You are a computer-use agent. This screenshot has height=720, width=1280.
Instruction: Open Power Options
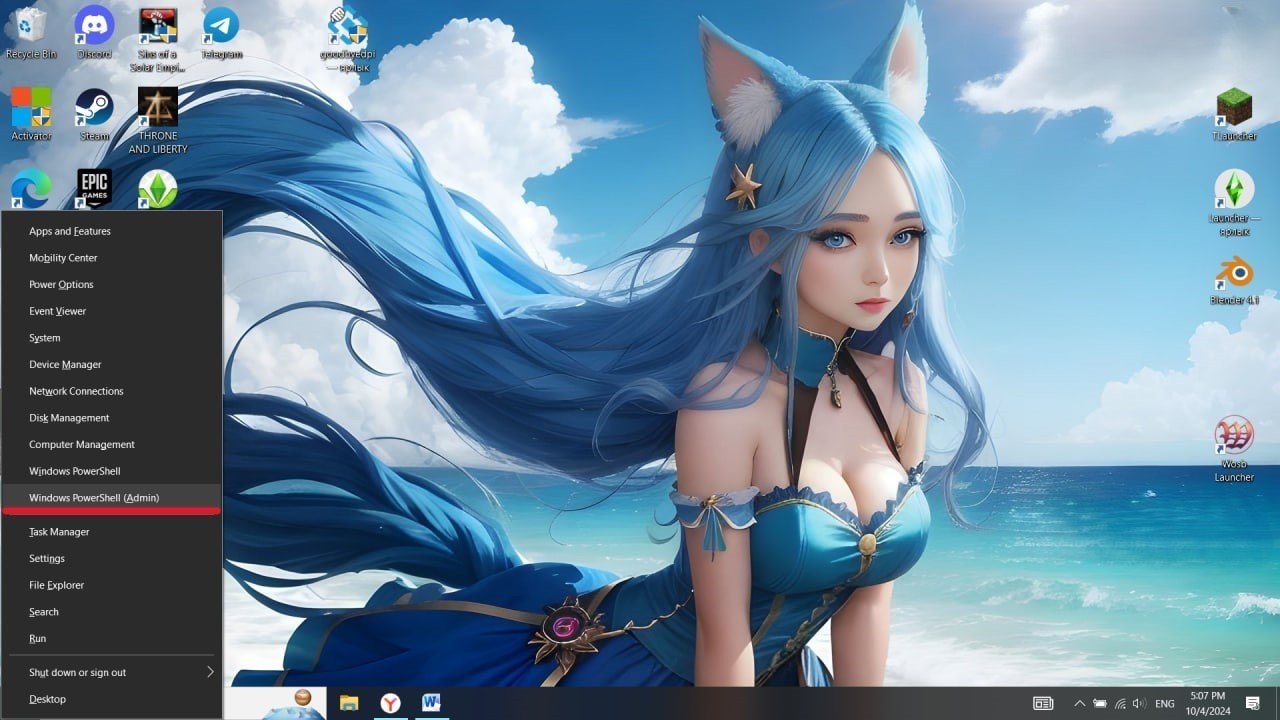(x=112, y=284)
